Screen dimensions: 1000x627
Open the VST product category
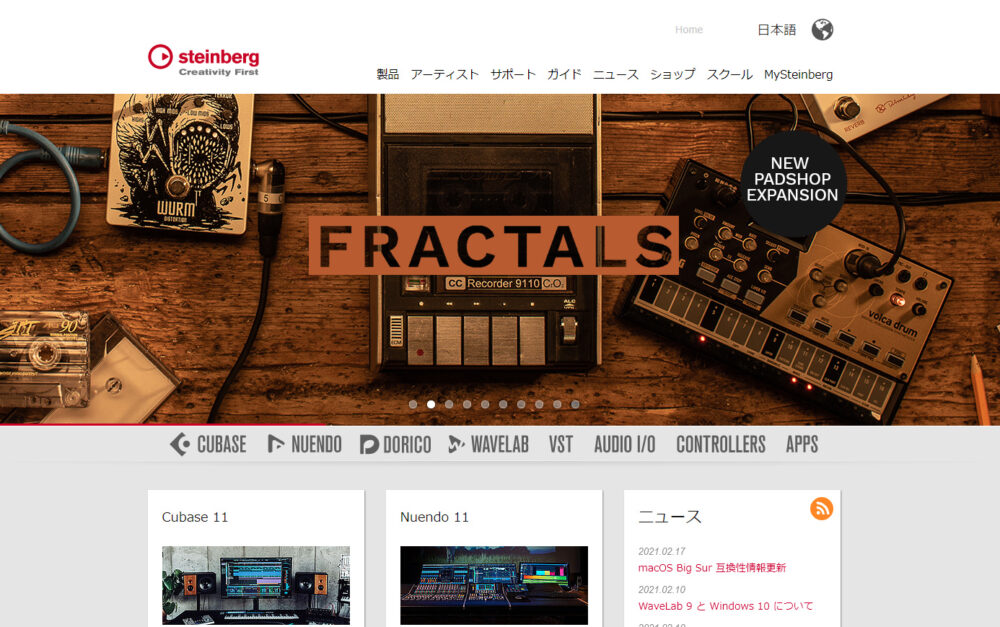click(561, 444)
